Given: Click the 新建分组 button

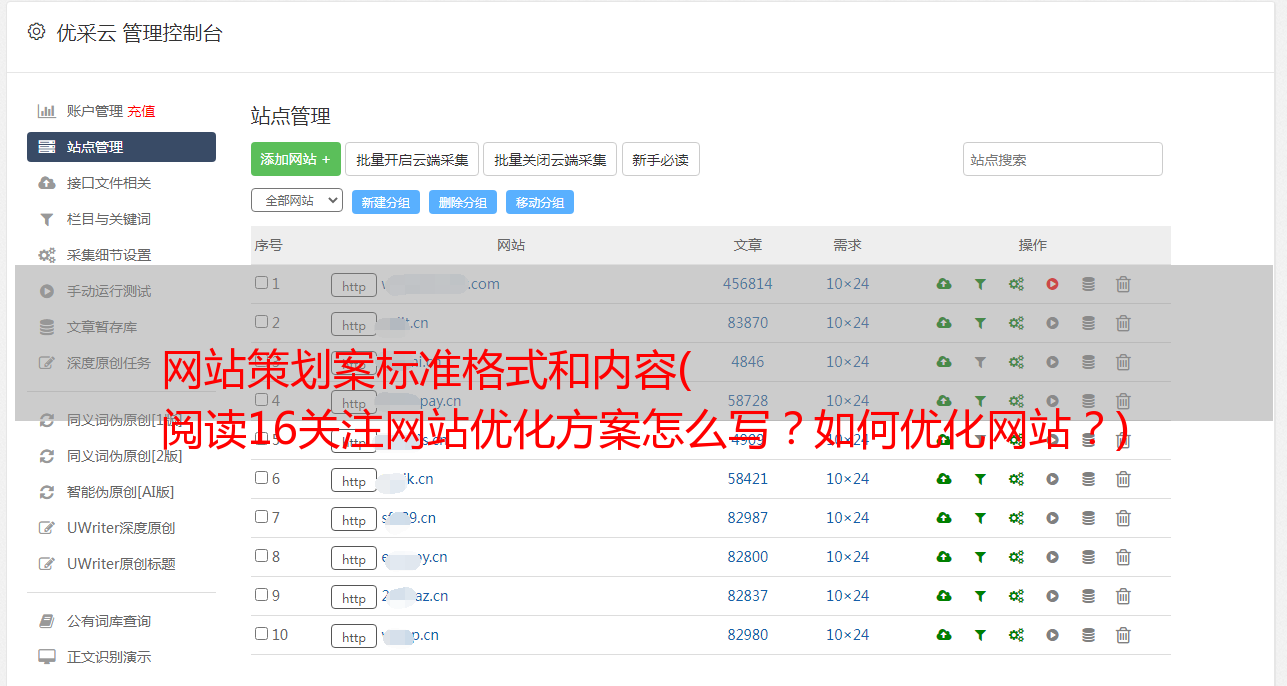Looking at the screenshot, I should pos(386,202).
